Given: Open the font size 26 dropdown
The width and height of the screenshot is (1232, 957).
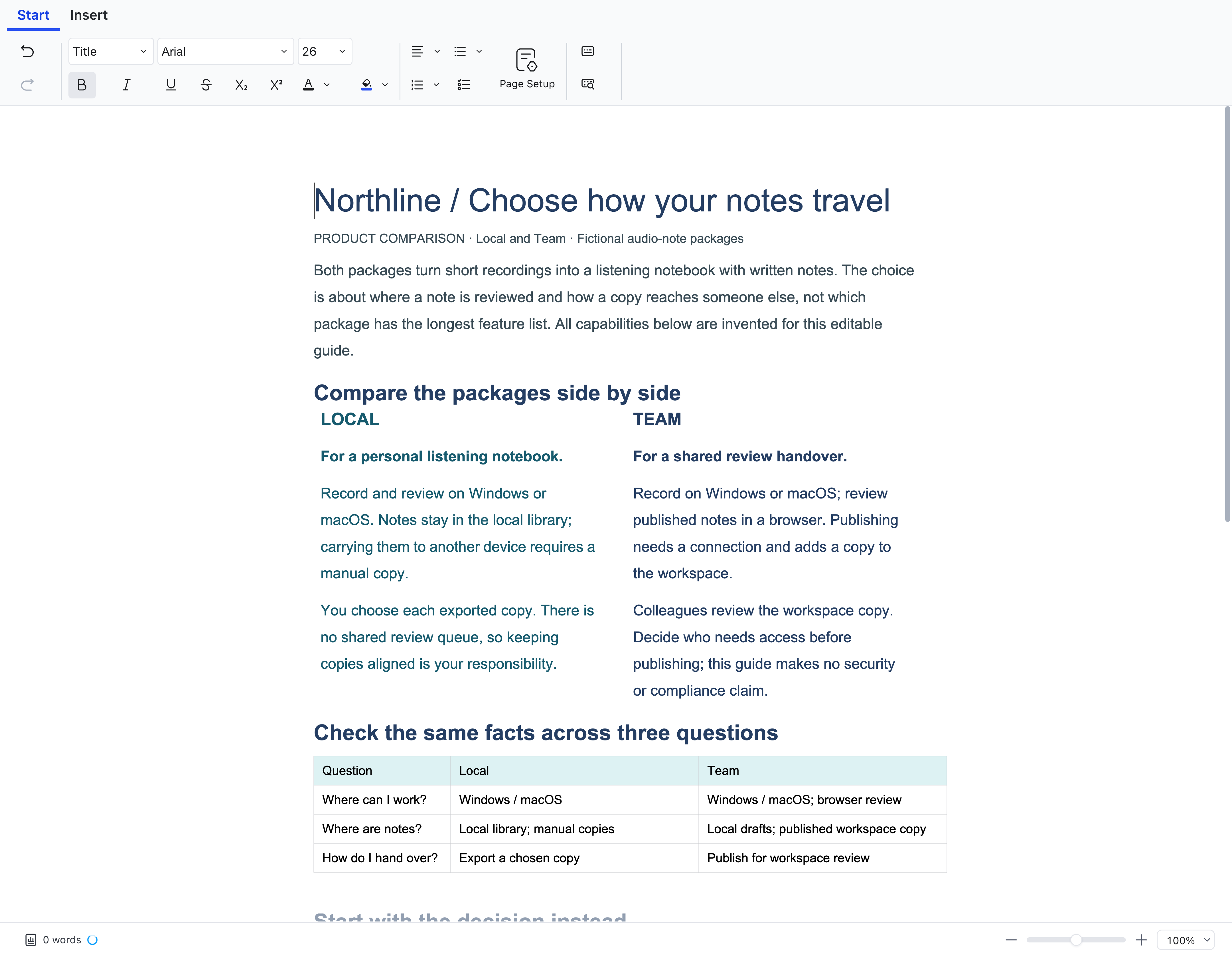Looking at the screenshot, I should coord(325,51).
